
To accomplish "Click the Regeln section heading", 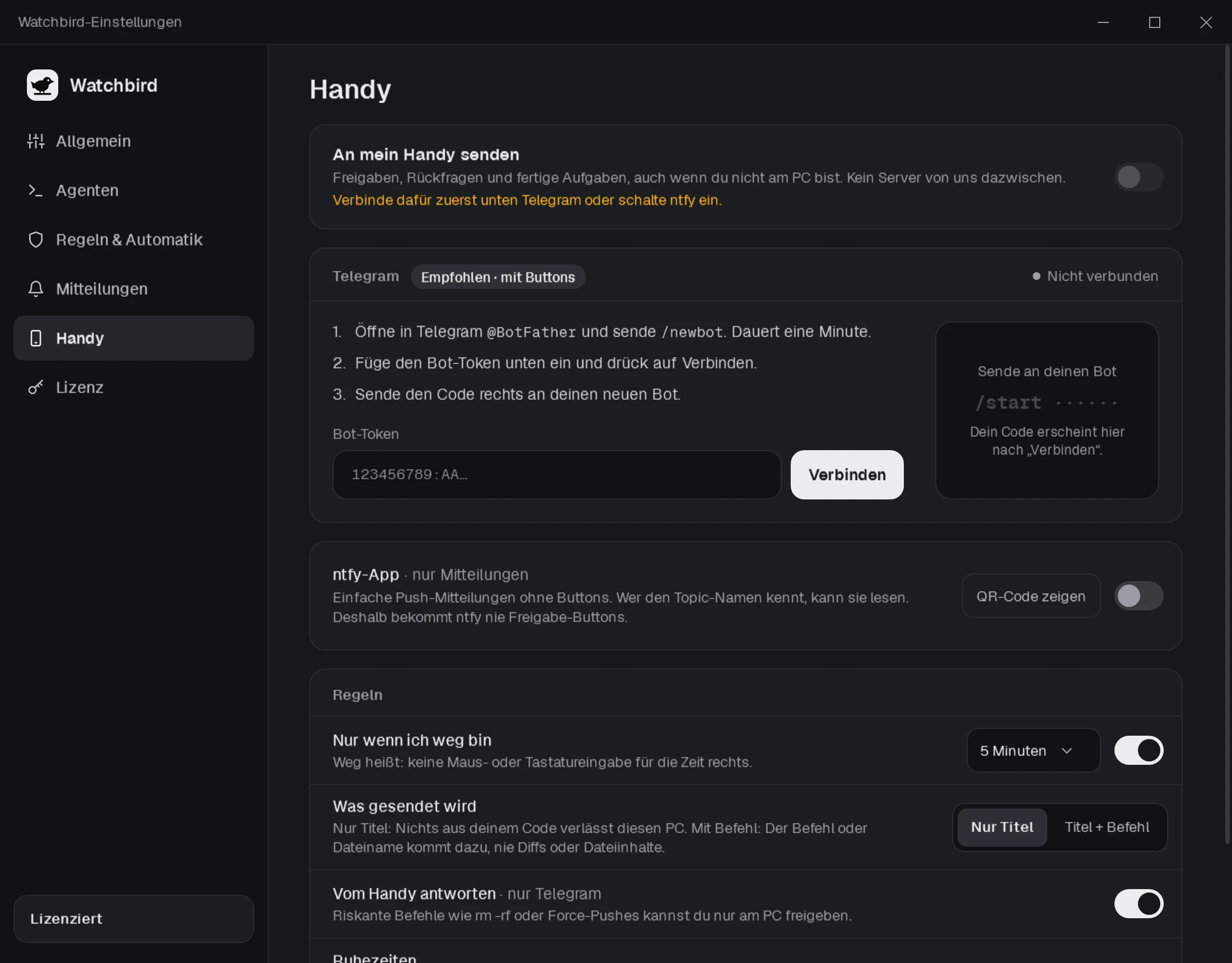I will pyautogui.click(x=357, y=694).
